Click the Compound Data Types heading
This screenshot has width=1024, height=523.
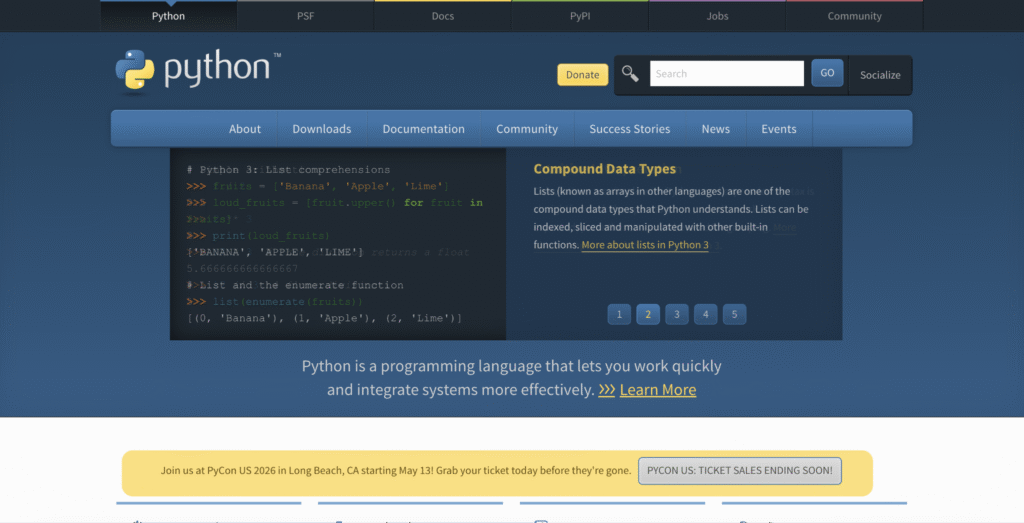tap(605, 169)
